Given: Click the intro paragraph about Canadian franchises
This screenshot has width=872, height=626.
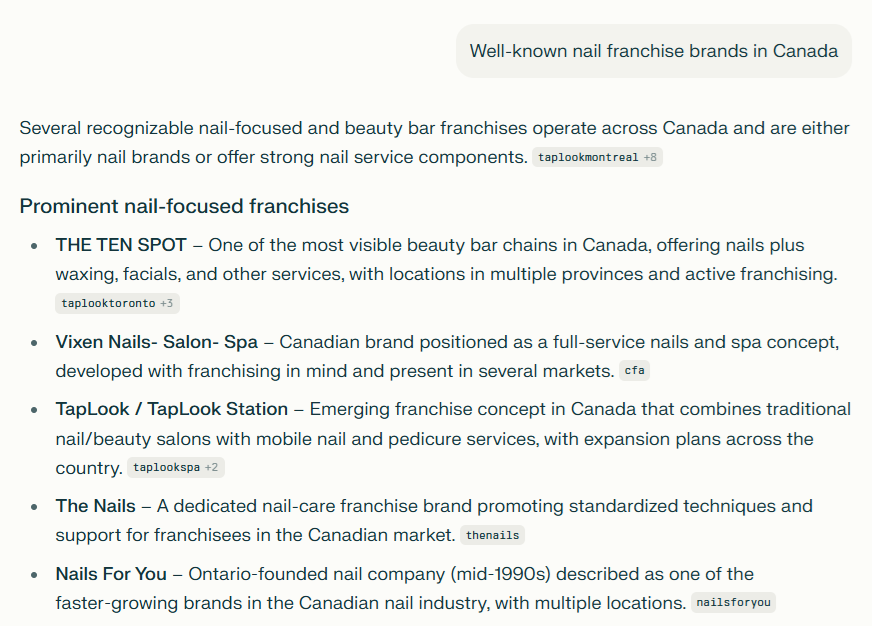Looking at the screenshot, I should (400, 129).
